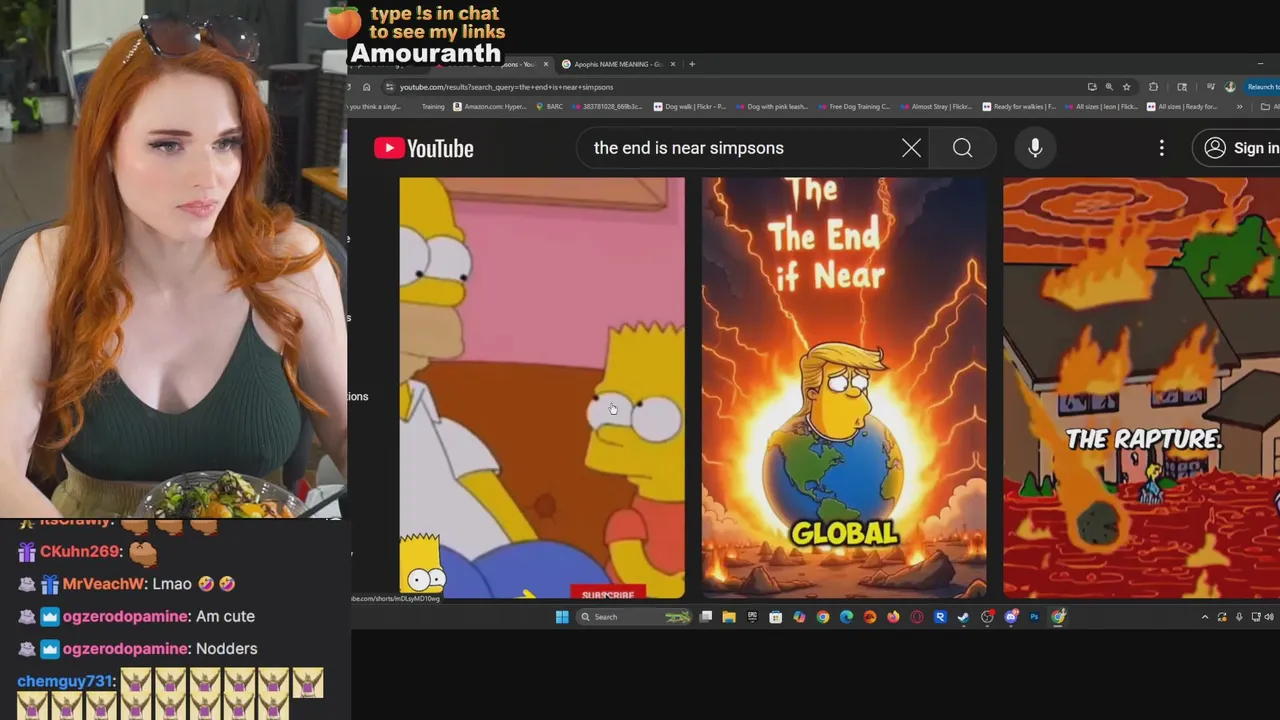The width and height of the screenshot is (1280, 720).
Task: Open the page zoom magnifier in address bar
Action: coord(1109,87)
